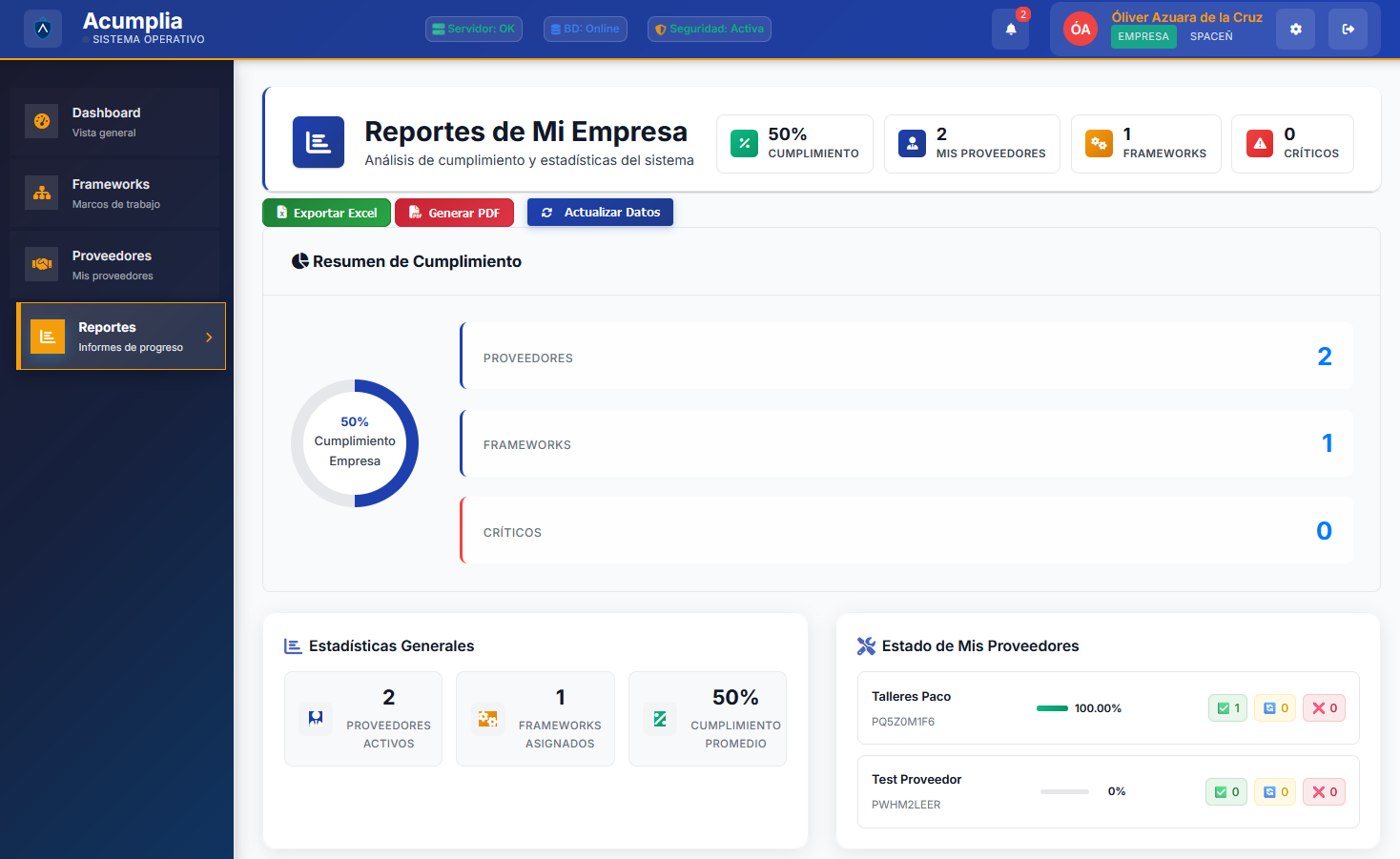Select the Frameworks sidebar icon

click(42, 194)
